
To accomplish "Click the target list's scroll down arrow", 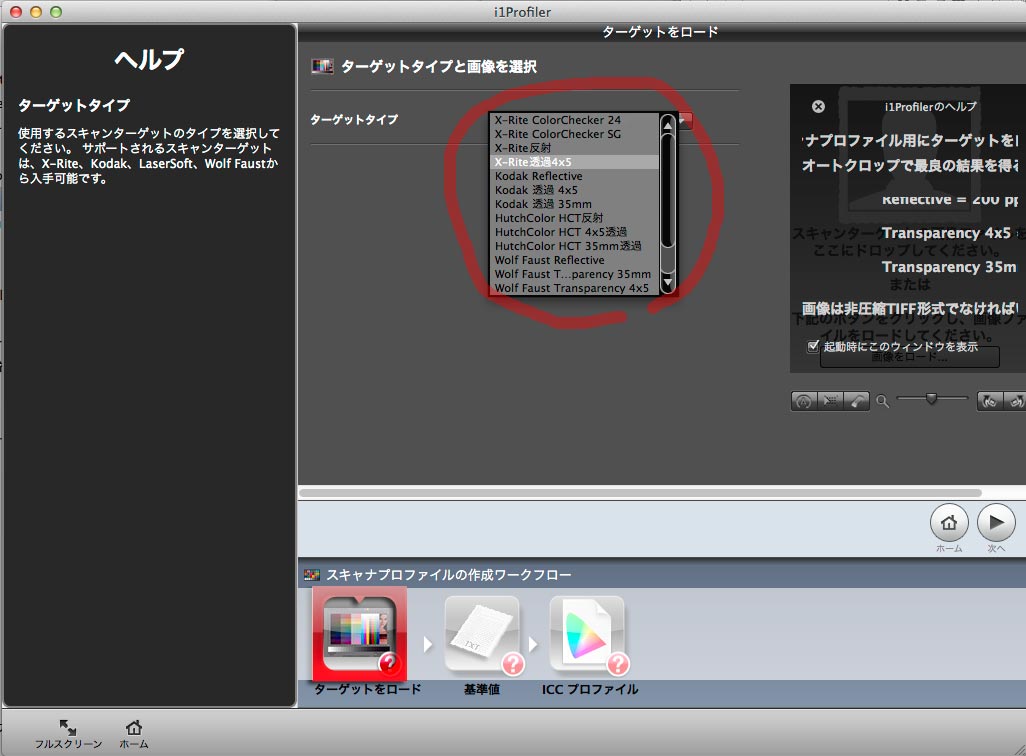I will [x=667, y=283].
